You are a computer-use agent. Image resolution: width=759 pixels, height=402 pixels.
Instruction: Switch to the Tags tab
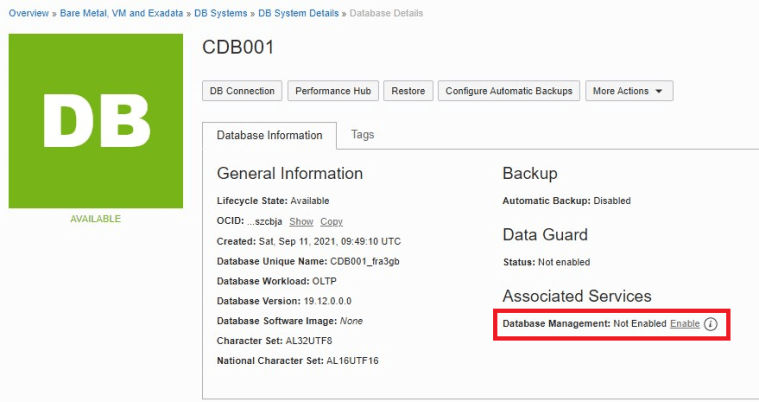pos(363,134)
